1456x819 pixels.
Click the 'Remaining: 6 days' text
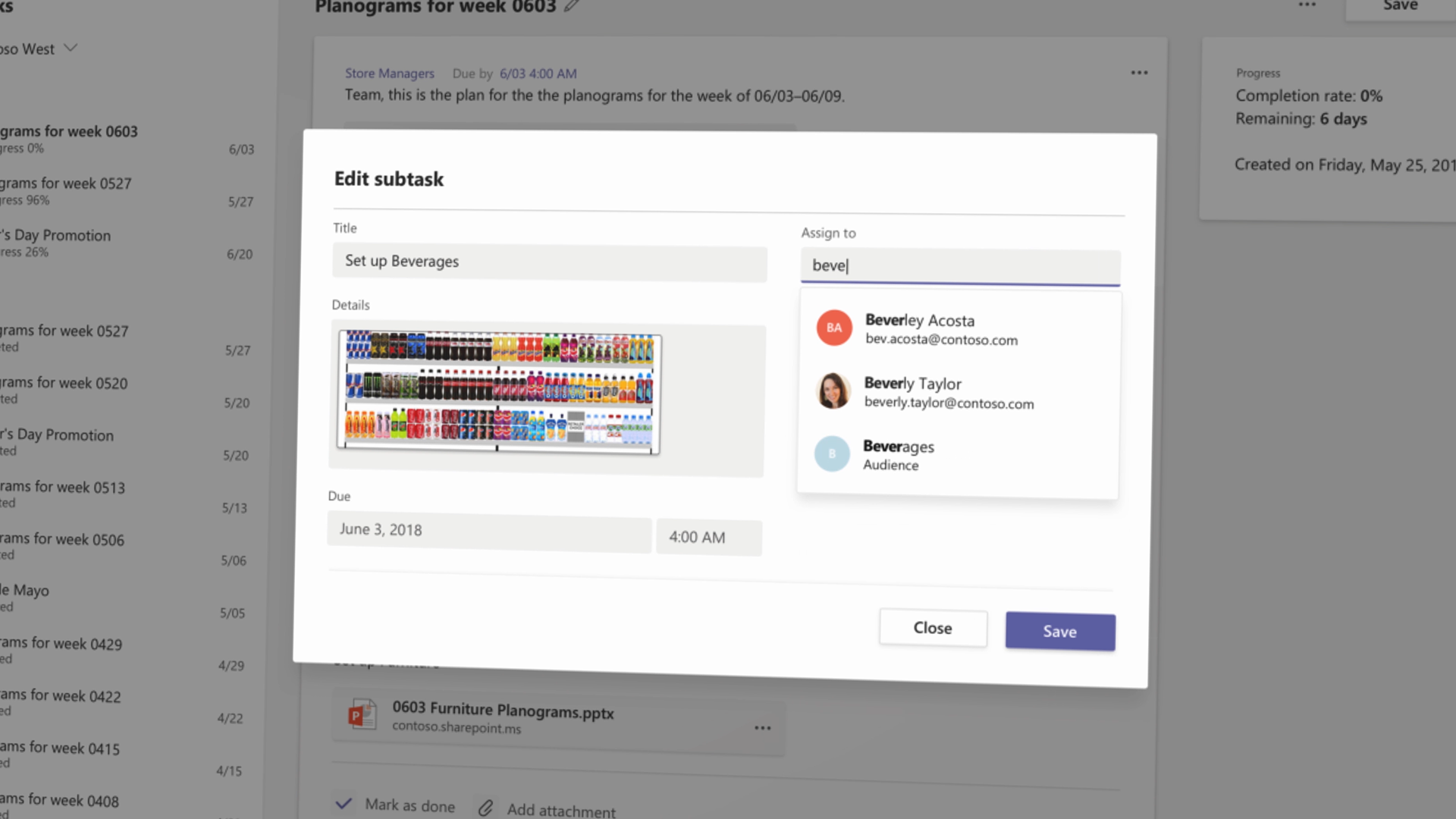click(1301, 119)
